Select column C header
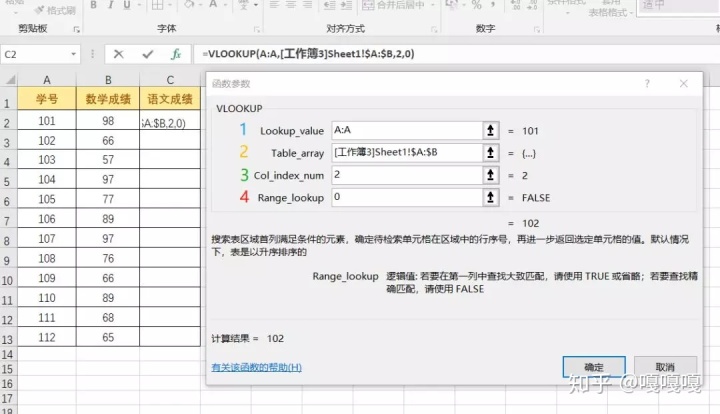 170,80
